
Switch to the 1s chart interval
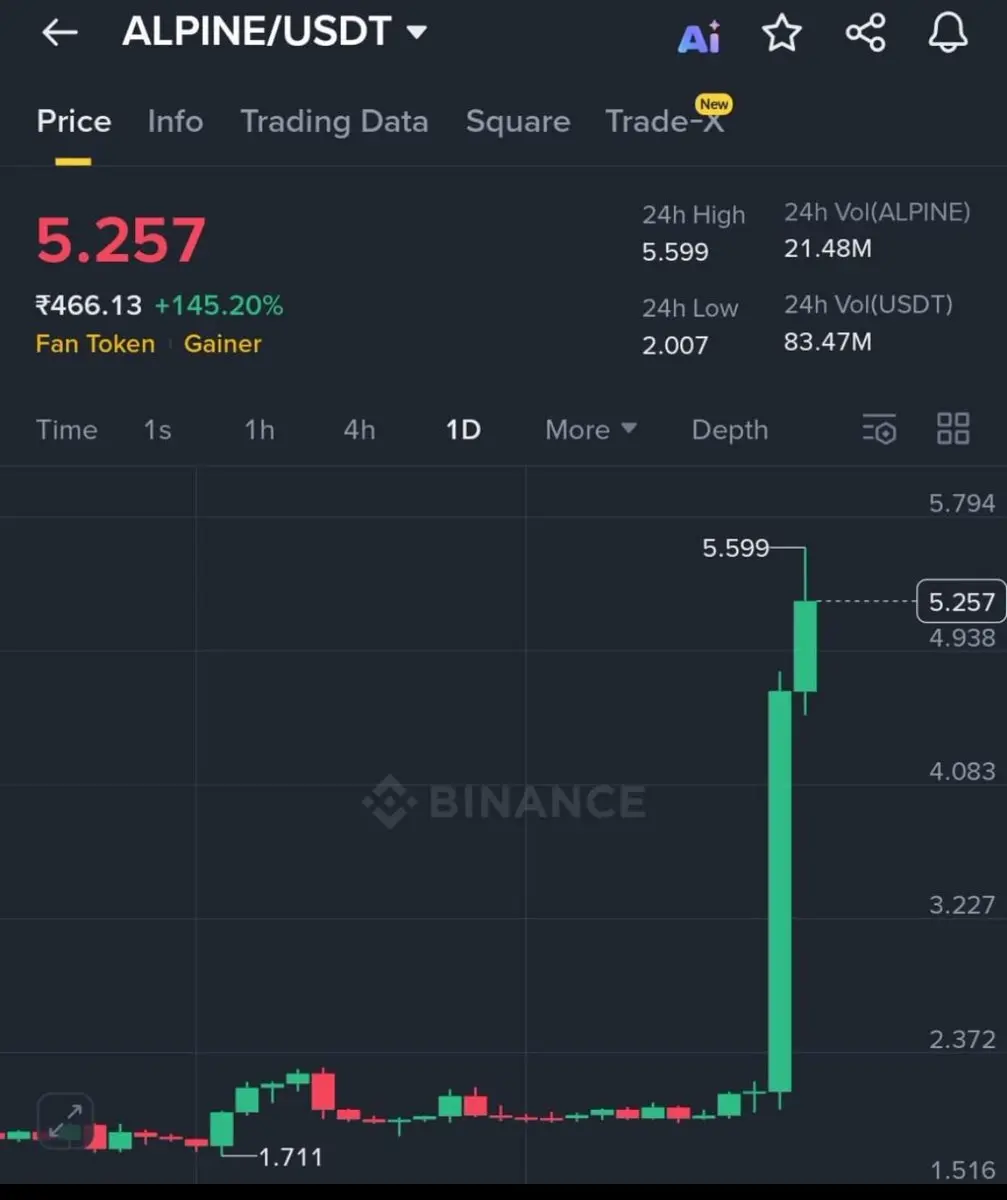tap(158, 430)
